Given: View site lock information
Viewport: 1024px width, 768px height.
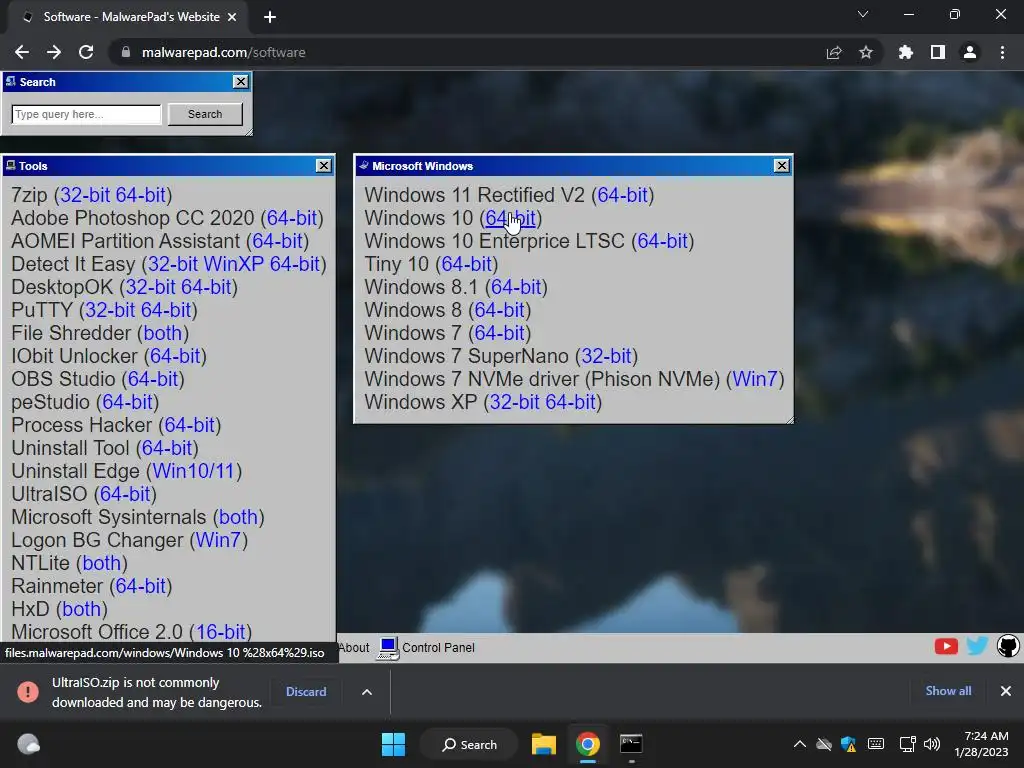Looking at the screenshot, I should click(x=126, y=52).
